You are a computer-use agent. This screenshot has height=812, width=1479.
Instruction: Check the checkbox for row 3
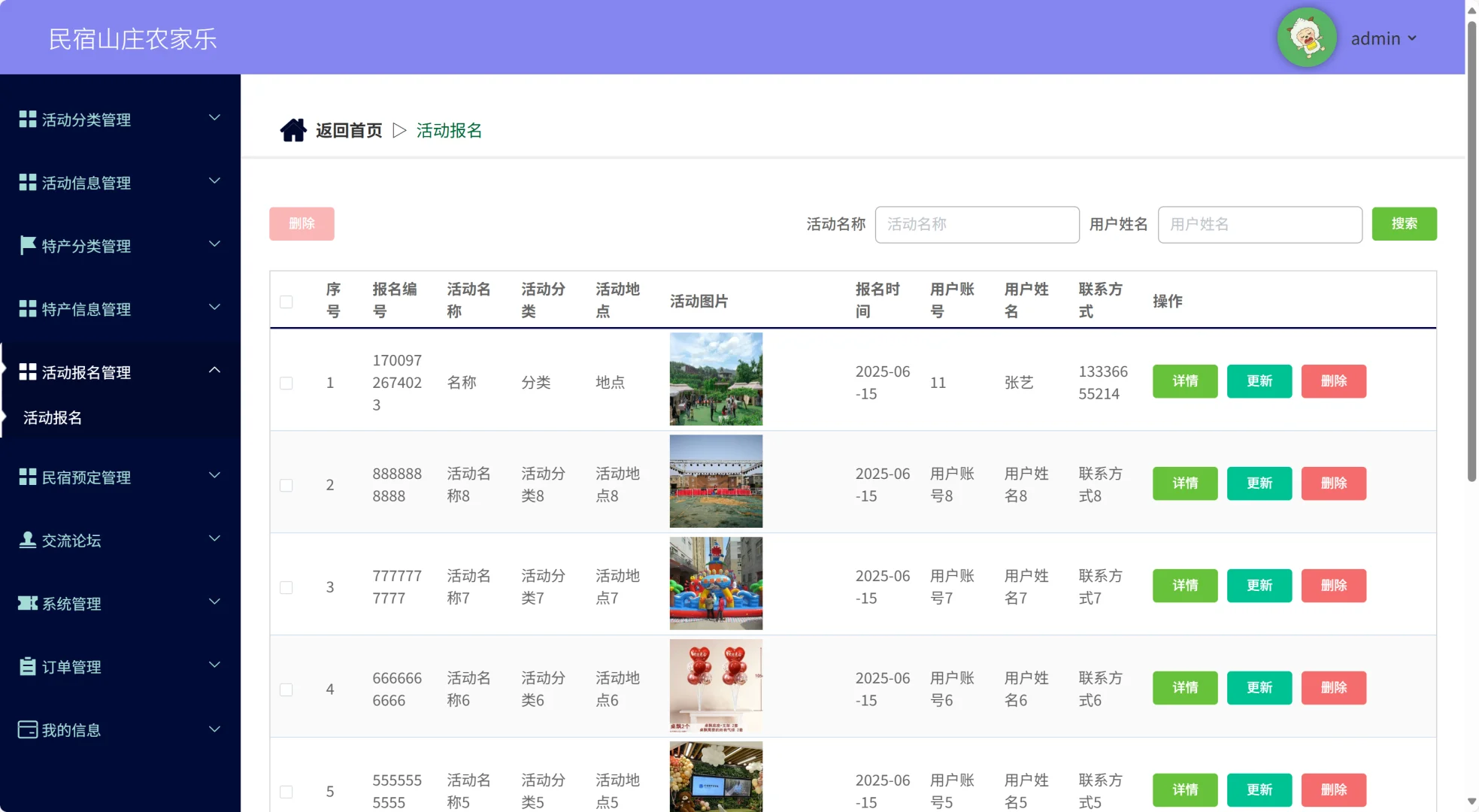(286, 587)
